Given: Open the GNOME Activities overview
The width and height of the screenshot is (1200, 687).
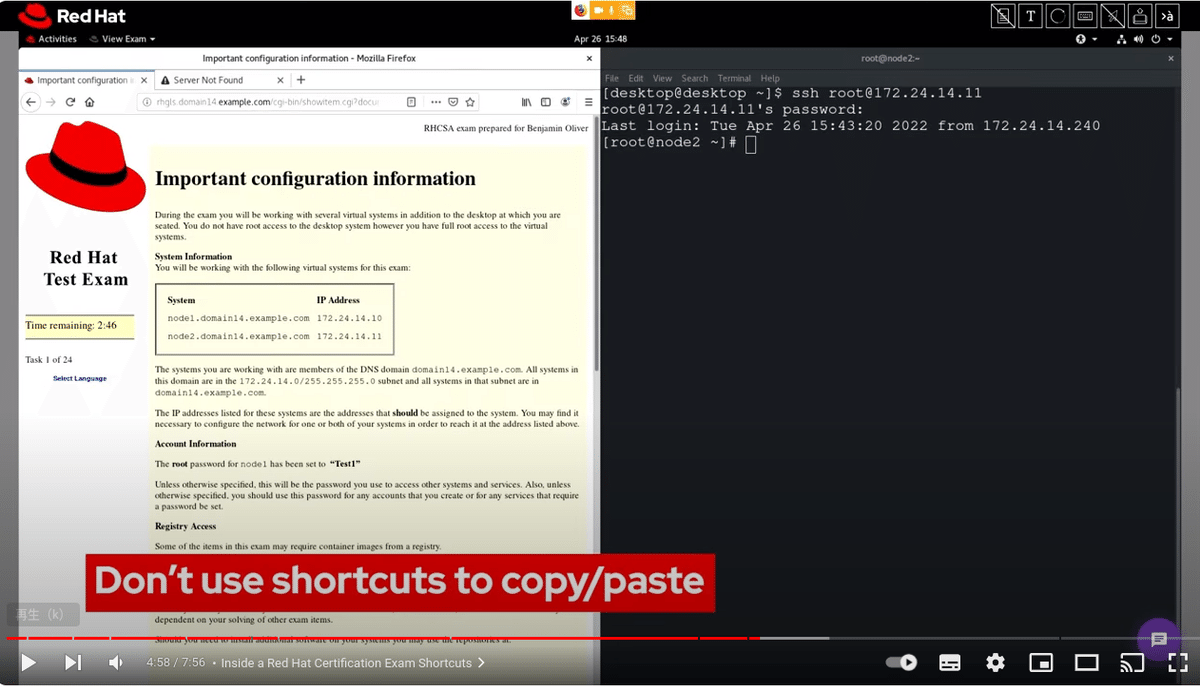Looking at the screenshot, I should (51, 39).
